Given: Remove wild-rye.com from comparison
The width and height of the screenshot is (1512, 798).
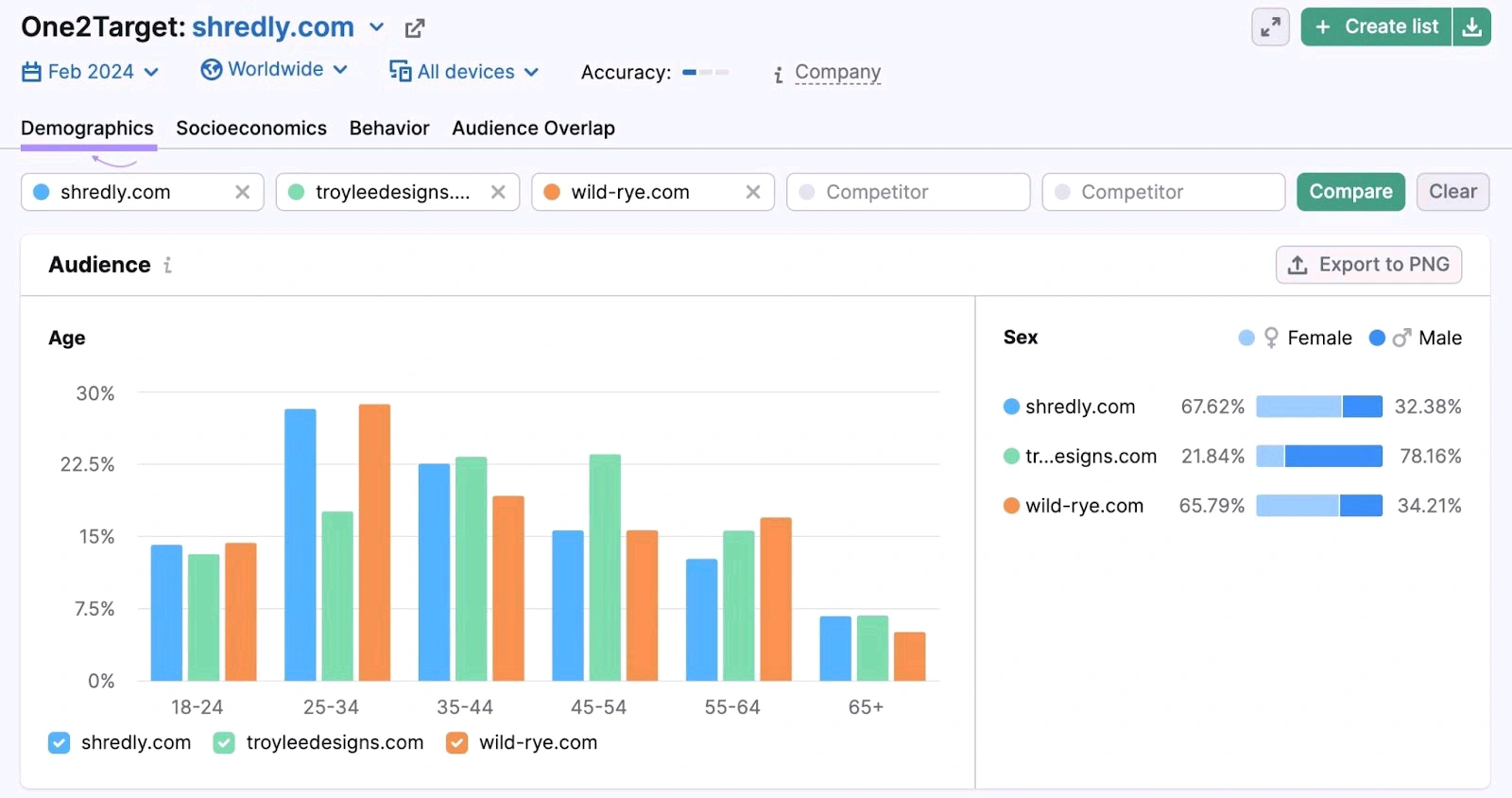Looking at the screenshot, I should coord(753,192).
